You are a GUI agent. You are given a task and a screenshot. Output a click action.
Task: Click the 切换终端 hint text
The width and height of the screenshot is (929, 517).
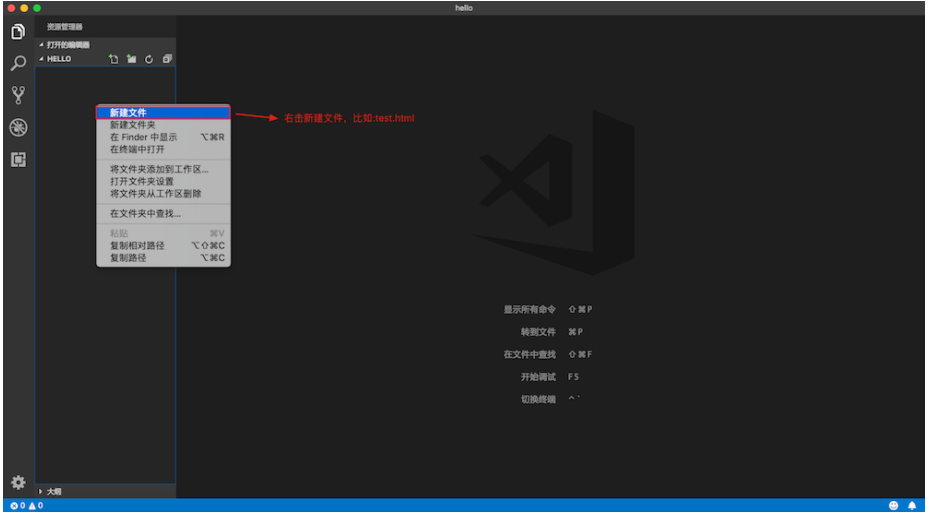click(539, 400)
